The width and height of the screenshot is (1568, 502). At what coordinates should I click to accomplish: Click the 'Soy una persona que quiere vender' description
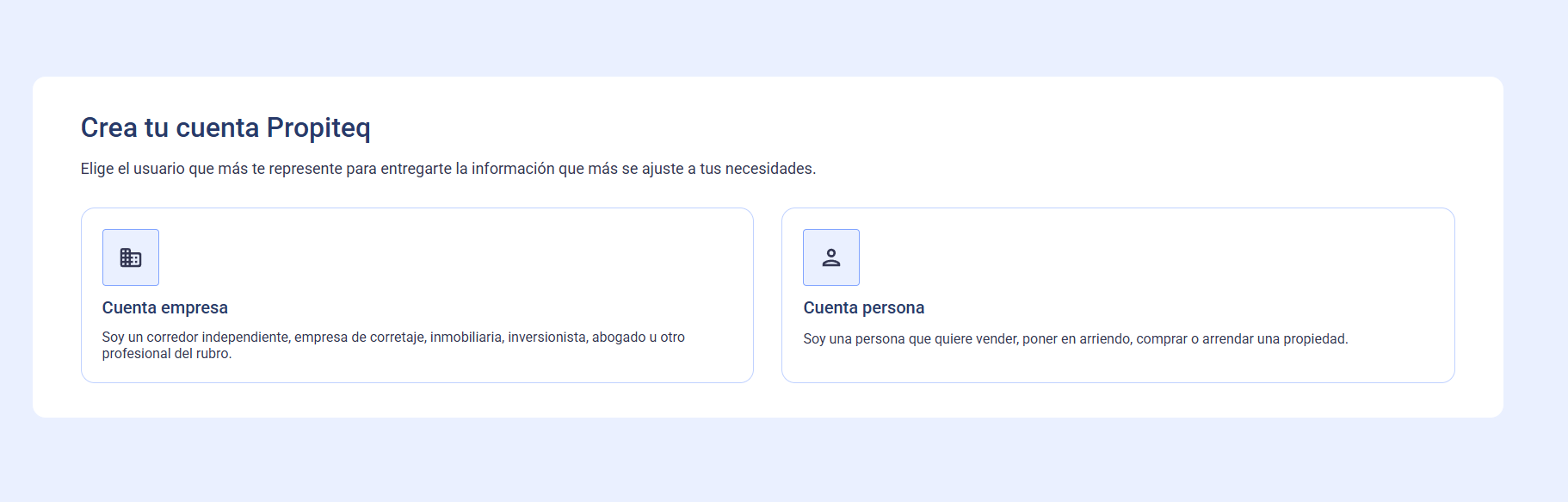(x=1076, y=339)
